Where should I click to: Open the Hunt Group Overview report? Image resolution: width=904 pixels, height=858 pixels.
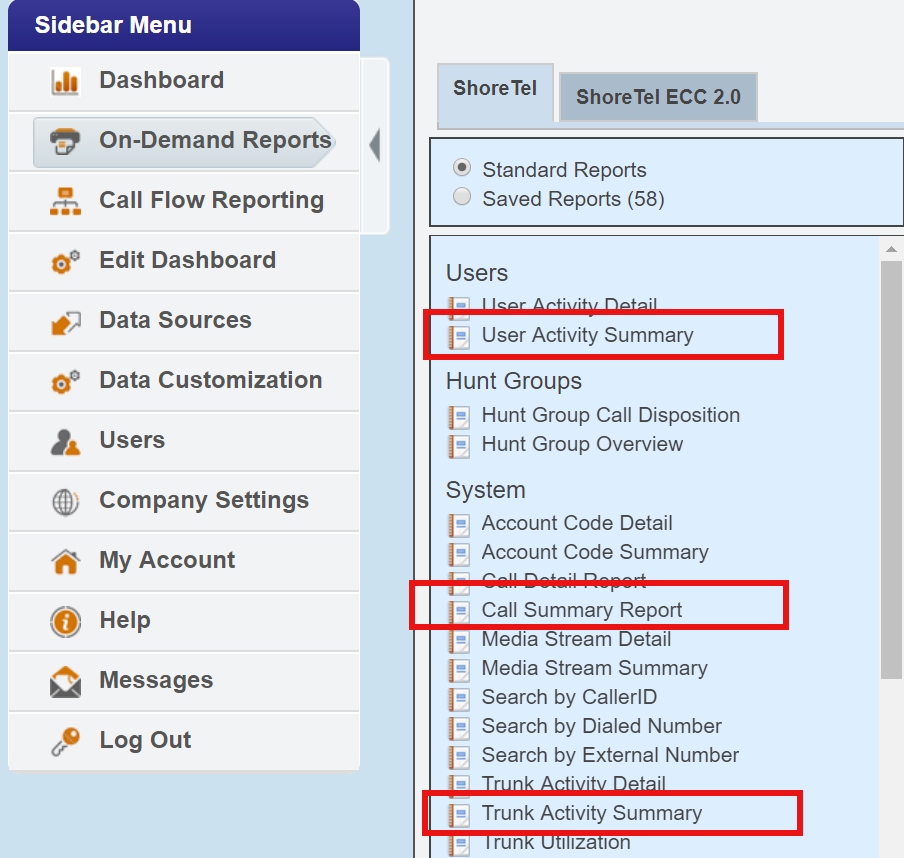[x=582, y=444]
